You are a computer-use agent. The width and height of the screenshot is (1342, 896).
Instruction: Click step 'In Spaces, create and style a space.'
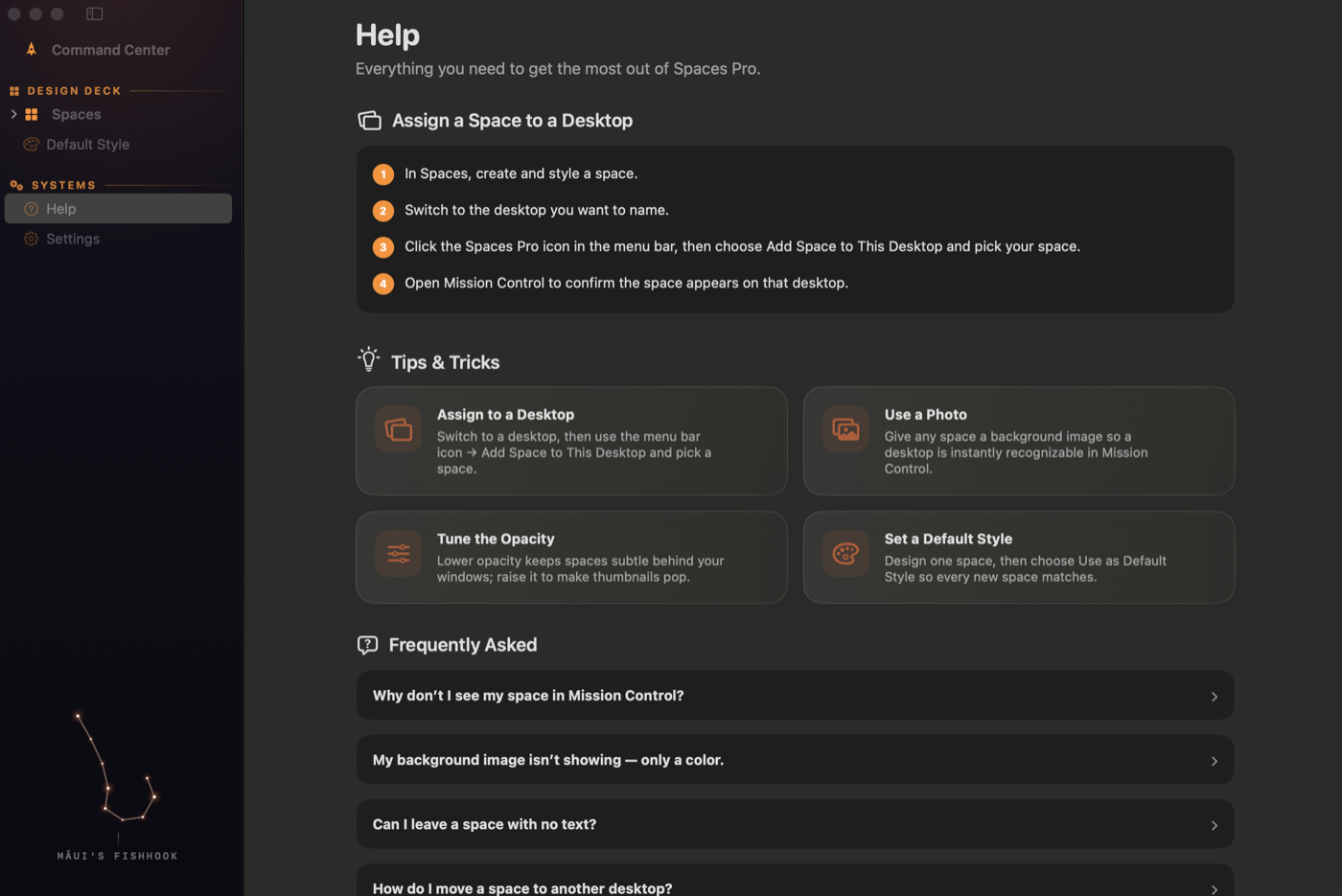pos(521,173)
